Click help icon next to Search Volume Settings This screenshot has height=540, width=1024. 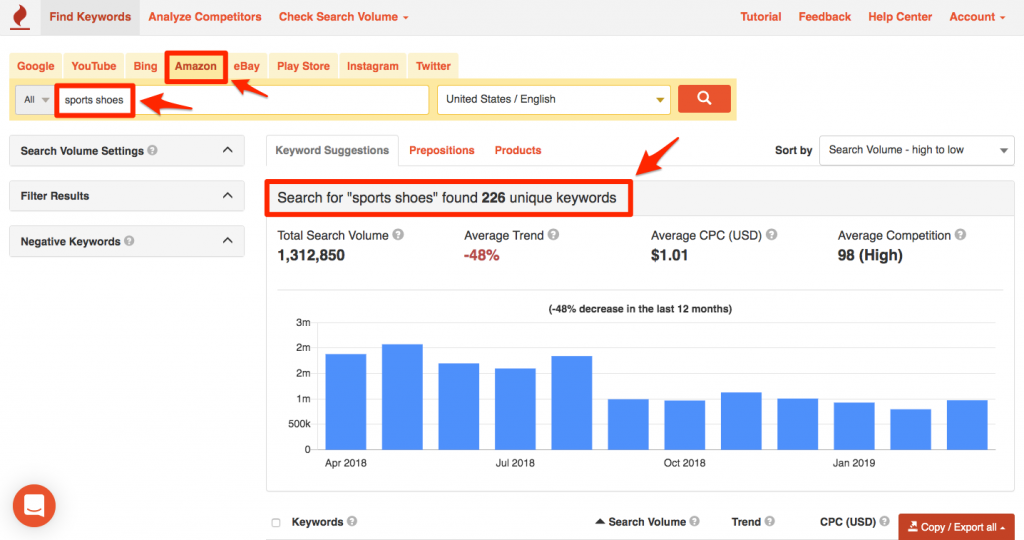tap(152, 150)
